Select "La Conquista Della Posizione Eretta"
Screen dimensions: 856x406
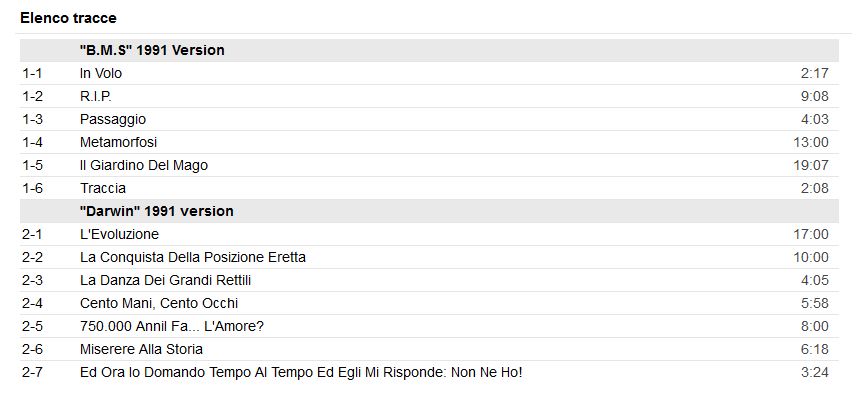pos(193,257)
